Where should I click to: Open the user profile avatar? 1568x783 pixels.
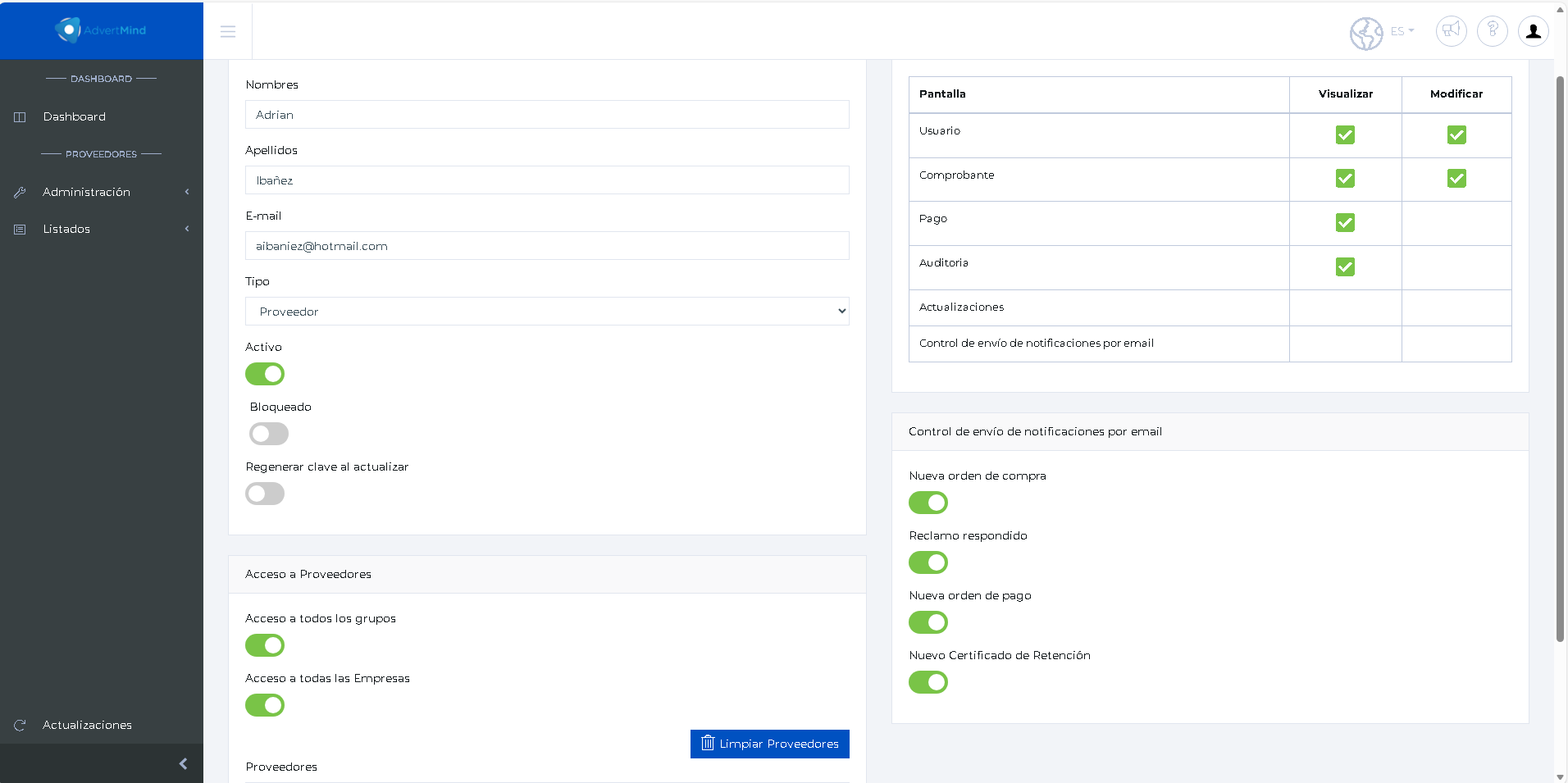pos(1534,31)
